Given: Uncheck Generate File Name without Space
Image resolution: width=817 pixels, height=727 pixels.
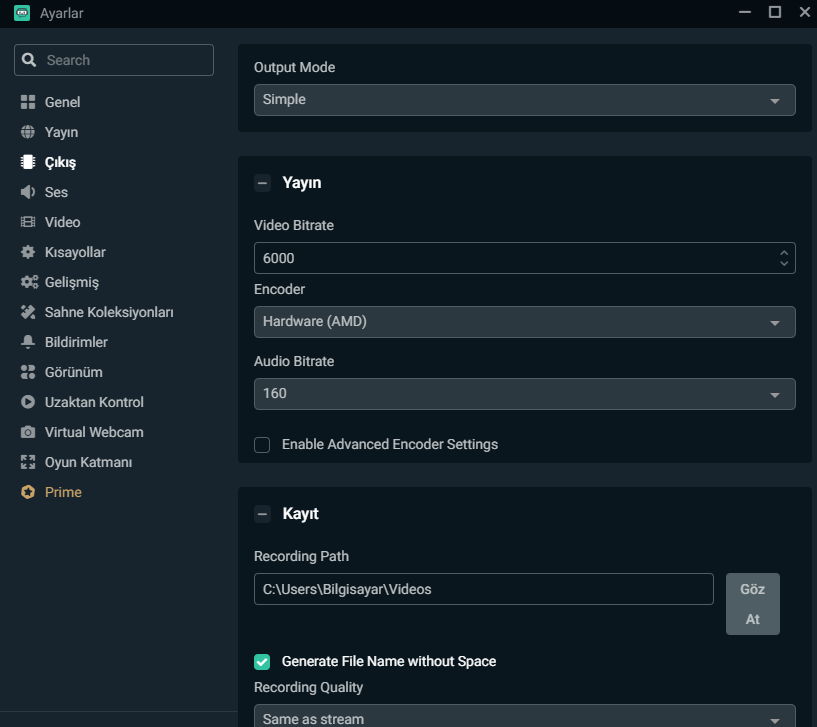Looking at the screenshot, I should click(262, 662).
